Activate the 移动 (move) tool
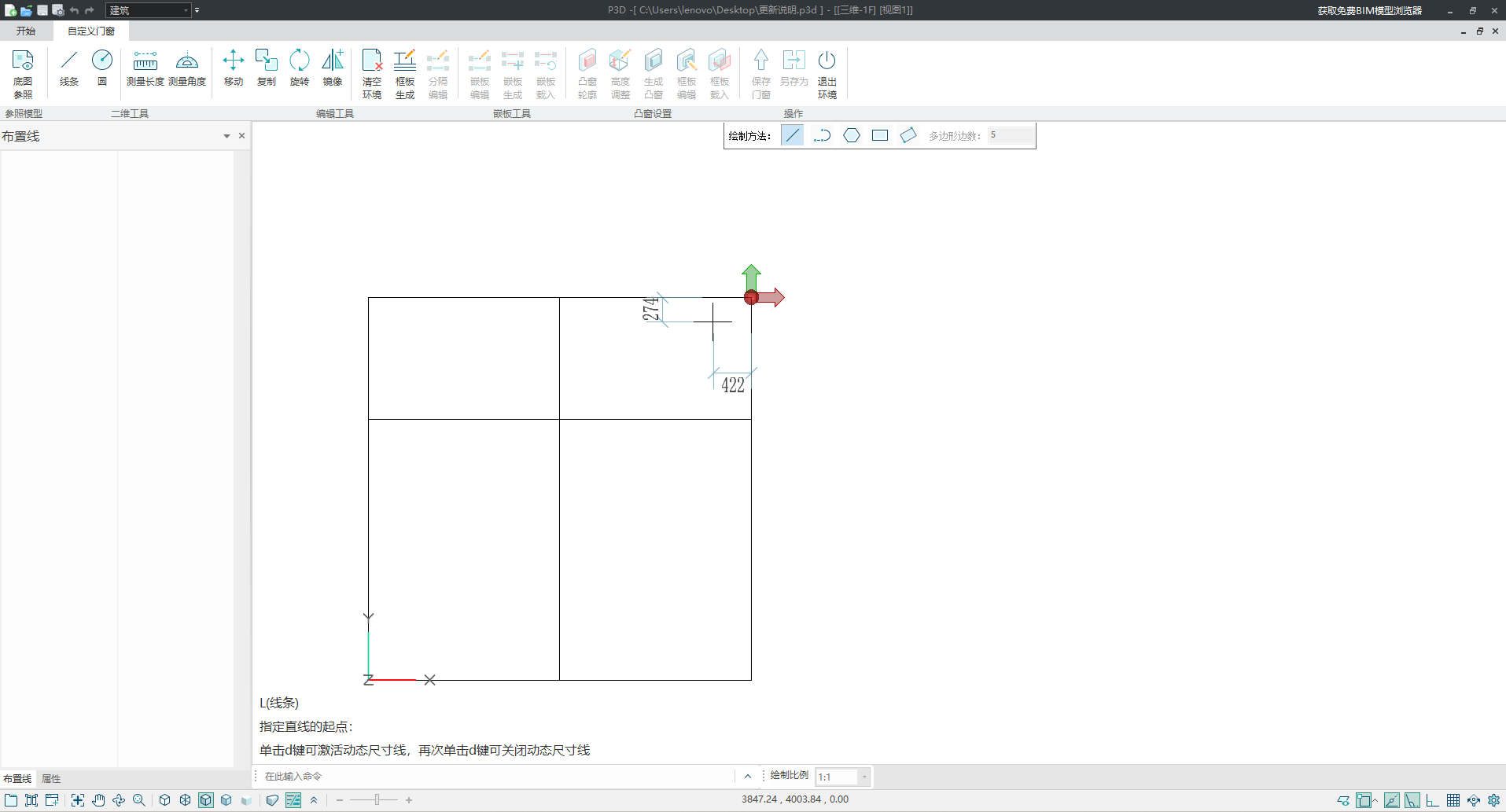This screenshot has height=812, width=1506. coord(234,68)
